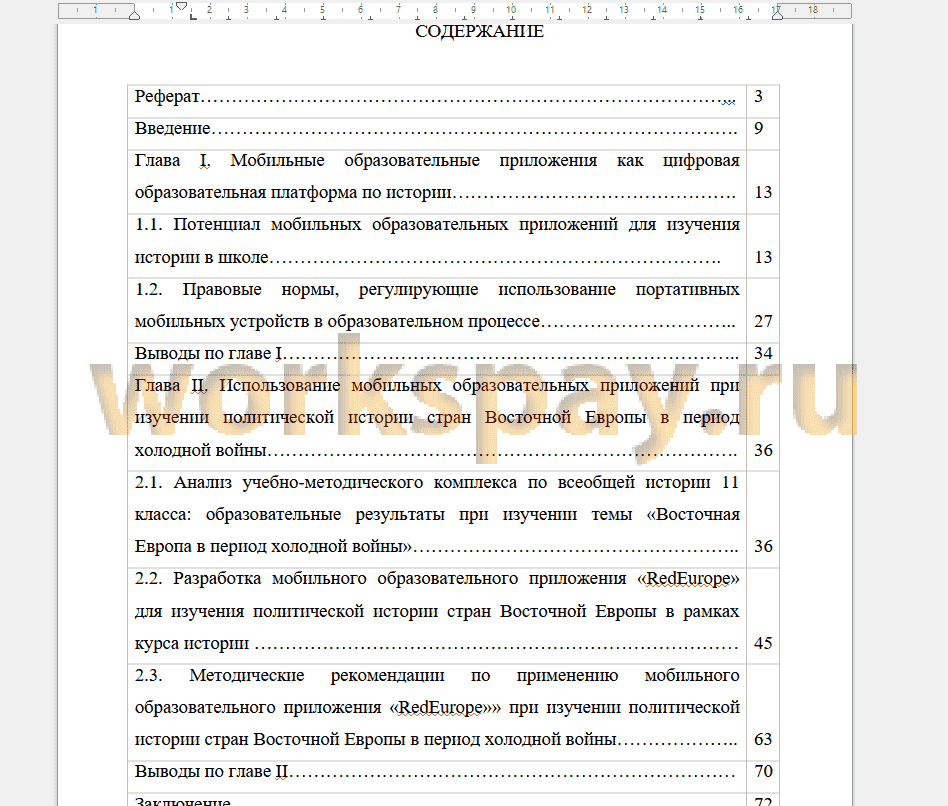This screenshot has height=806, width=948.
Task: Click the first-line indent marker on ruler
Action: click(x=181, y=6)
